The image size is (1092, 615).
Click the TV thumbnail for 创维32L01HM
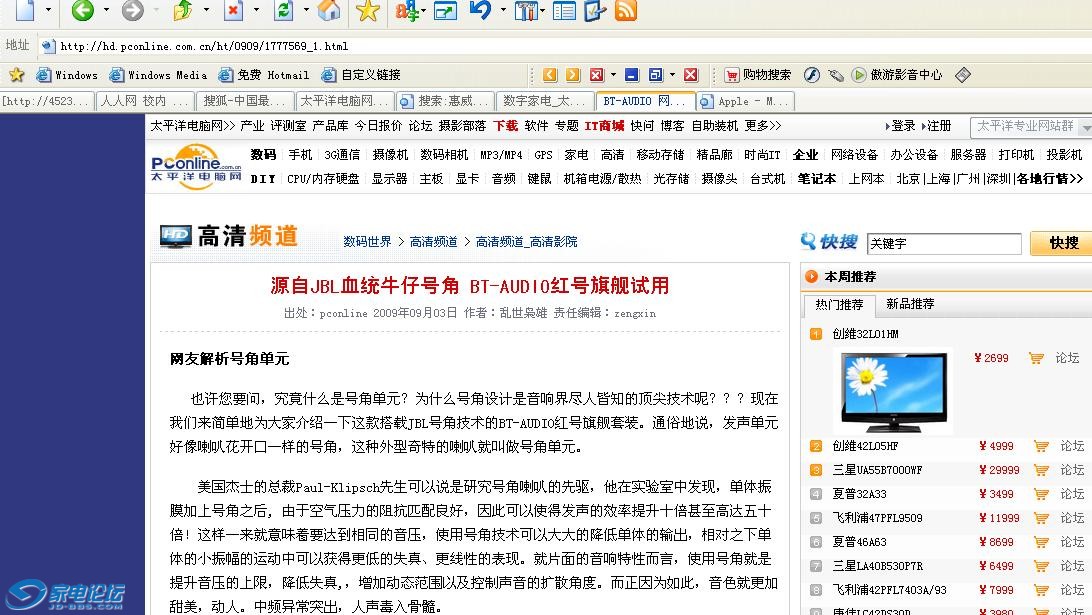[894, 391]
